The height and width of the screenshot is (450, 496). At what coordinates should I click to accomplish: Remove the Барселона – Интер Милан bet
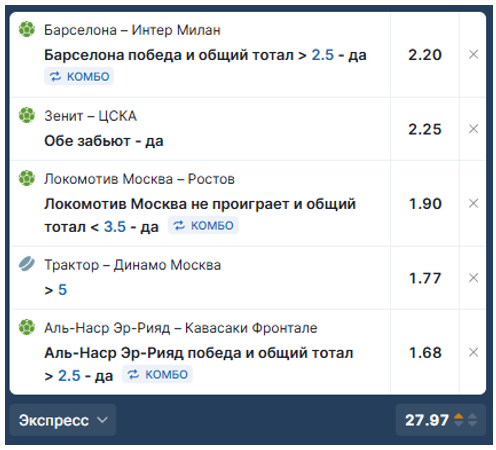click(473, 54)
